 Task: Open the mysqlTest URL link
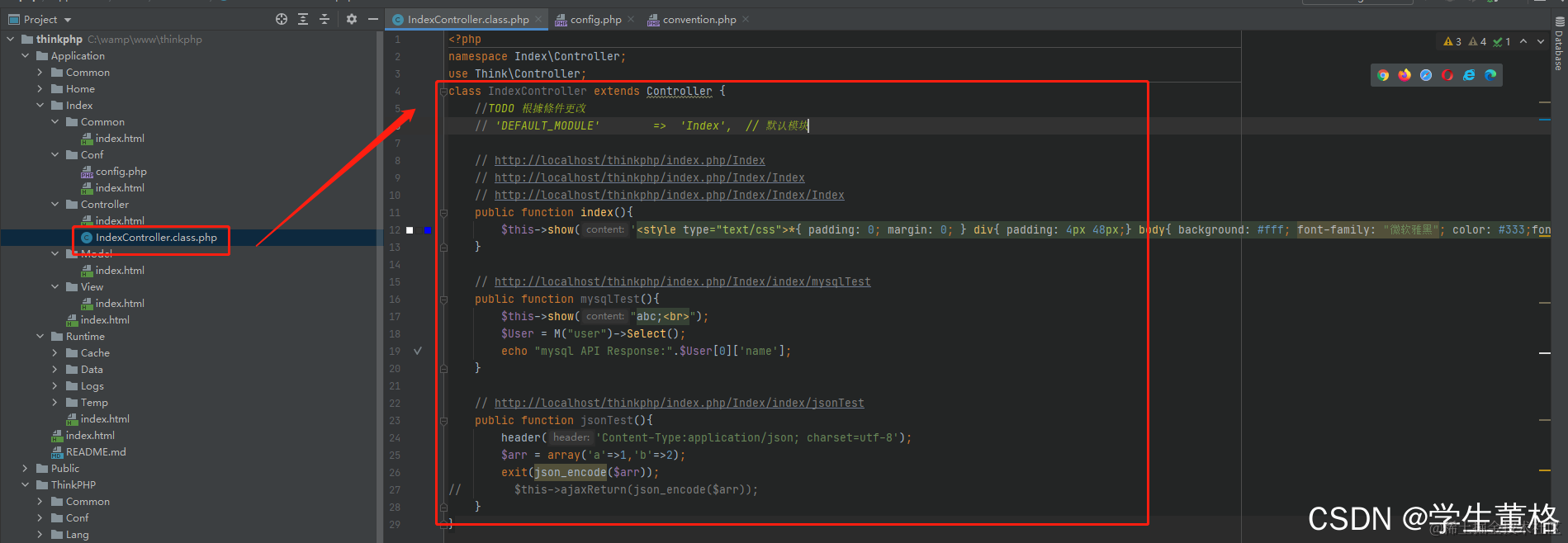(682, 281)
